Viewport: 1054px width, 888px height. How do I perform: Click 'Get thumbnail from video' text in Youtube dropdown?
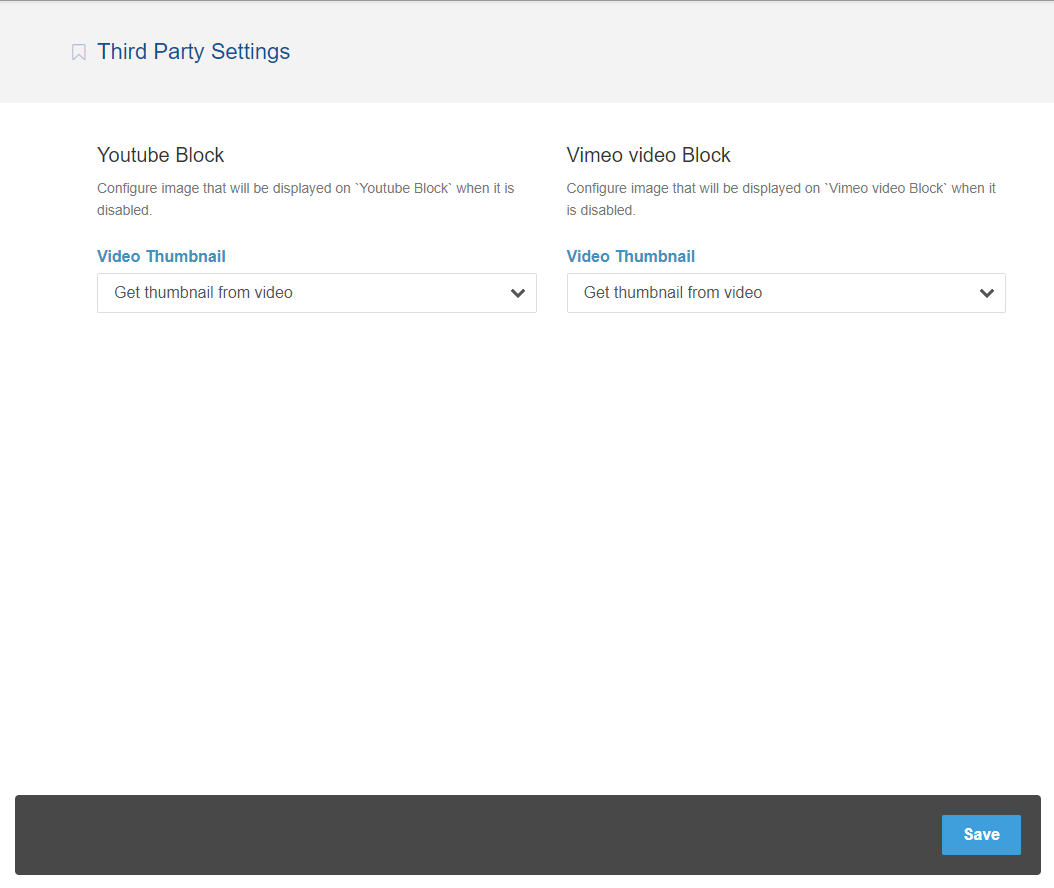tap(203, 293)
